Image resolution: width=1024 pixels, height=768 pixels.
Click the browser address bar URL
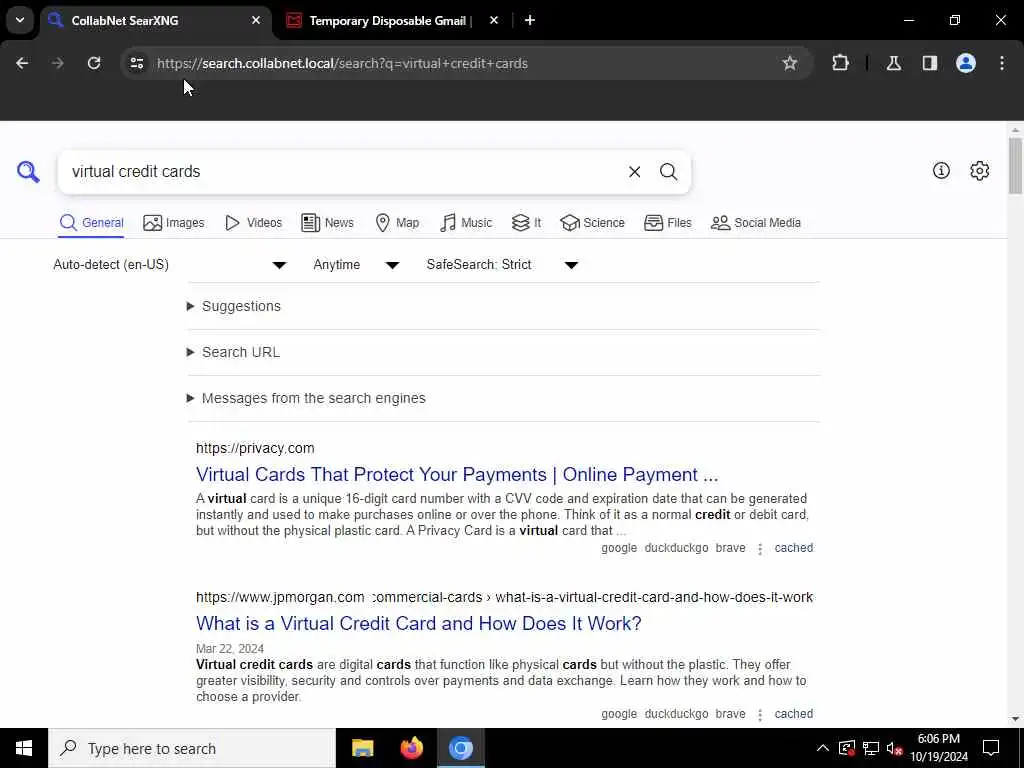[342, 63]
